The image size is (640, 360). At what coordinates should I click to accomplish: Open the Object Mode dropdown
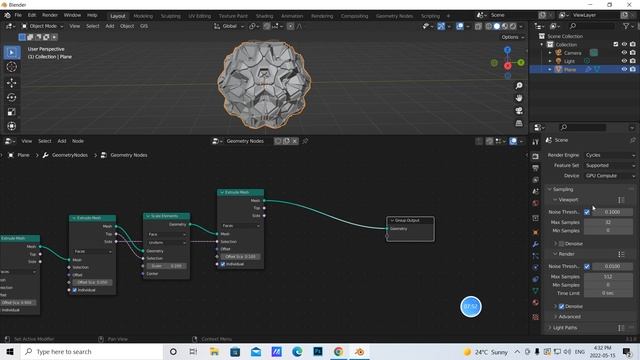(43, 26)
